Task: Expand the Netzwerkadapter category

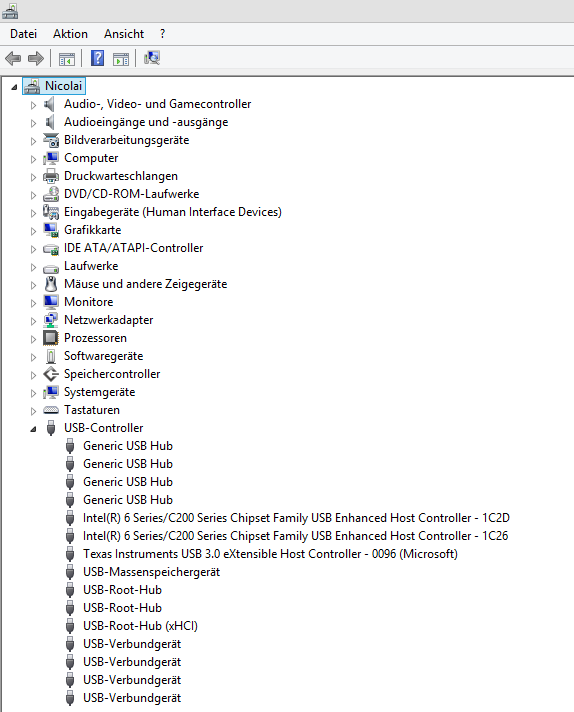Action: [x=33, y=321]
